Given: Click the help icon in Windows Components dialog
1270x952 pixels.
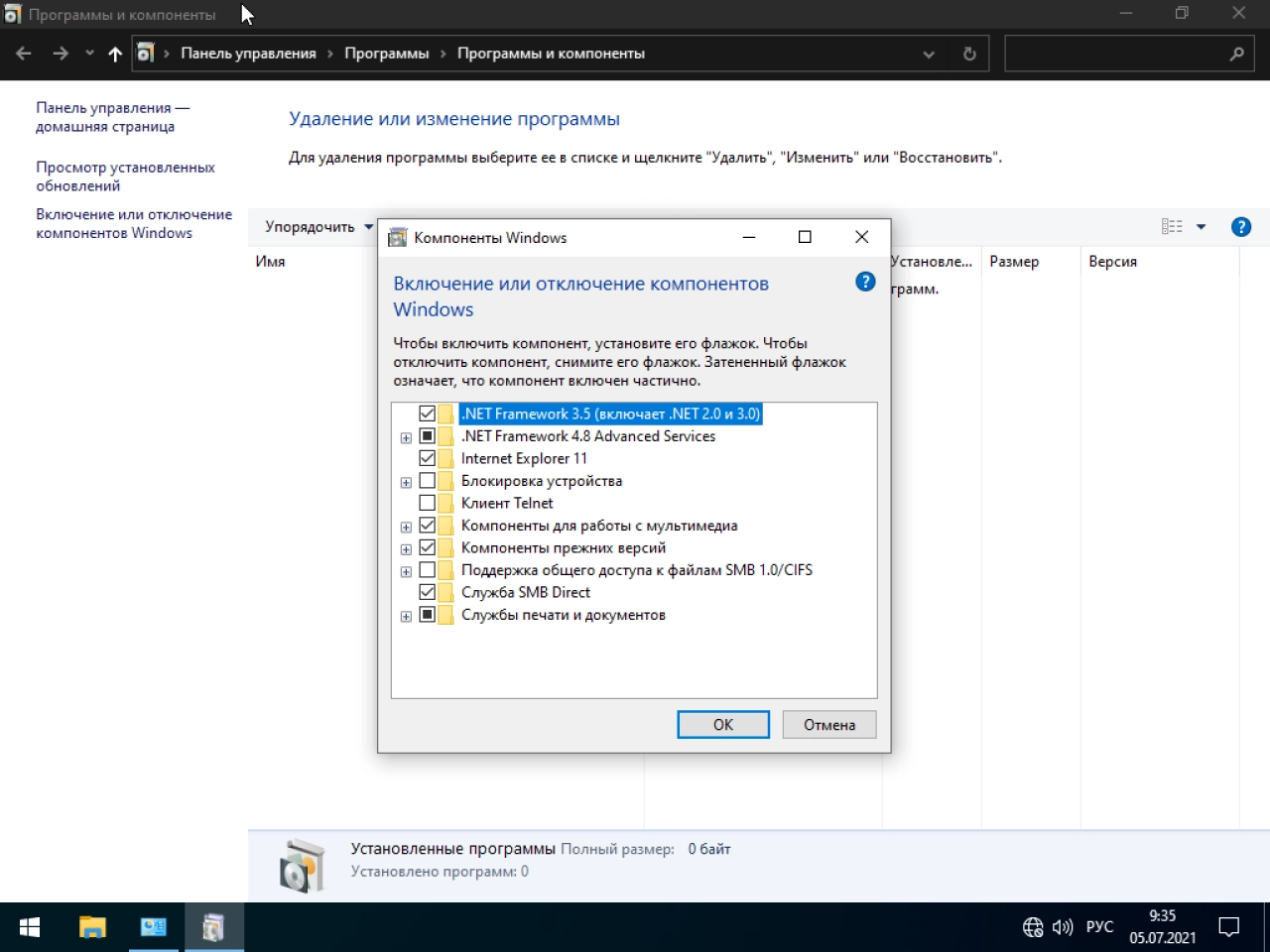Looking at the screenshot, I should [x=865, y=282].
